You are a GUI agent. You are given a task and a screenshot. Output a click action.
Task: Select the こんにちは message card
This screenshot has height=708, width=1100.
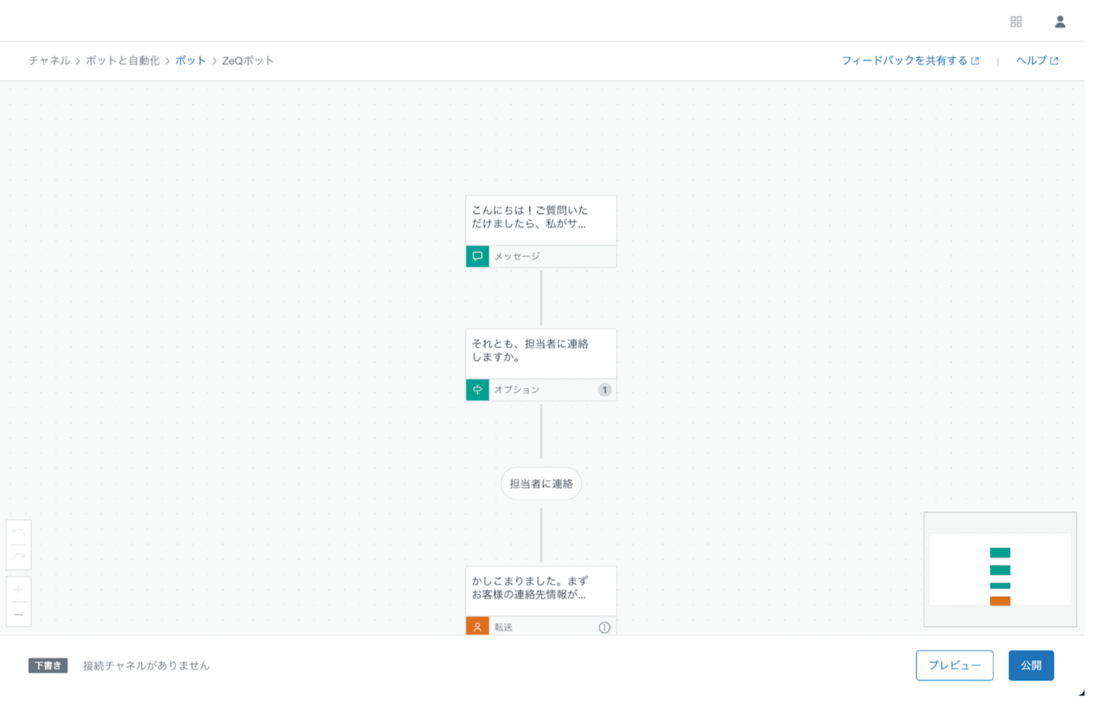[541, 232]
